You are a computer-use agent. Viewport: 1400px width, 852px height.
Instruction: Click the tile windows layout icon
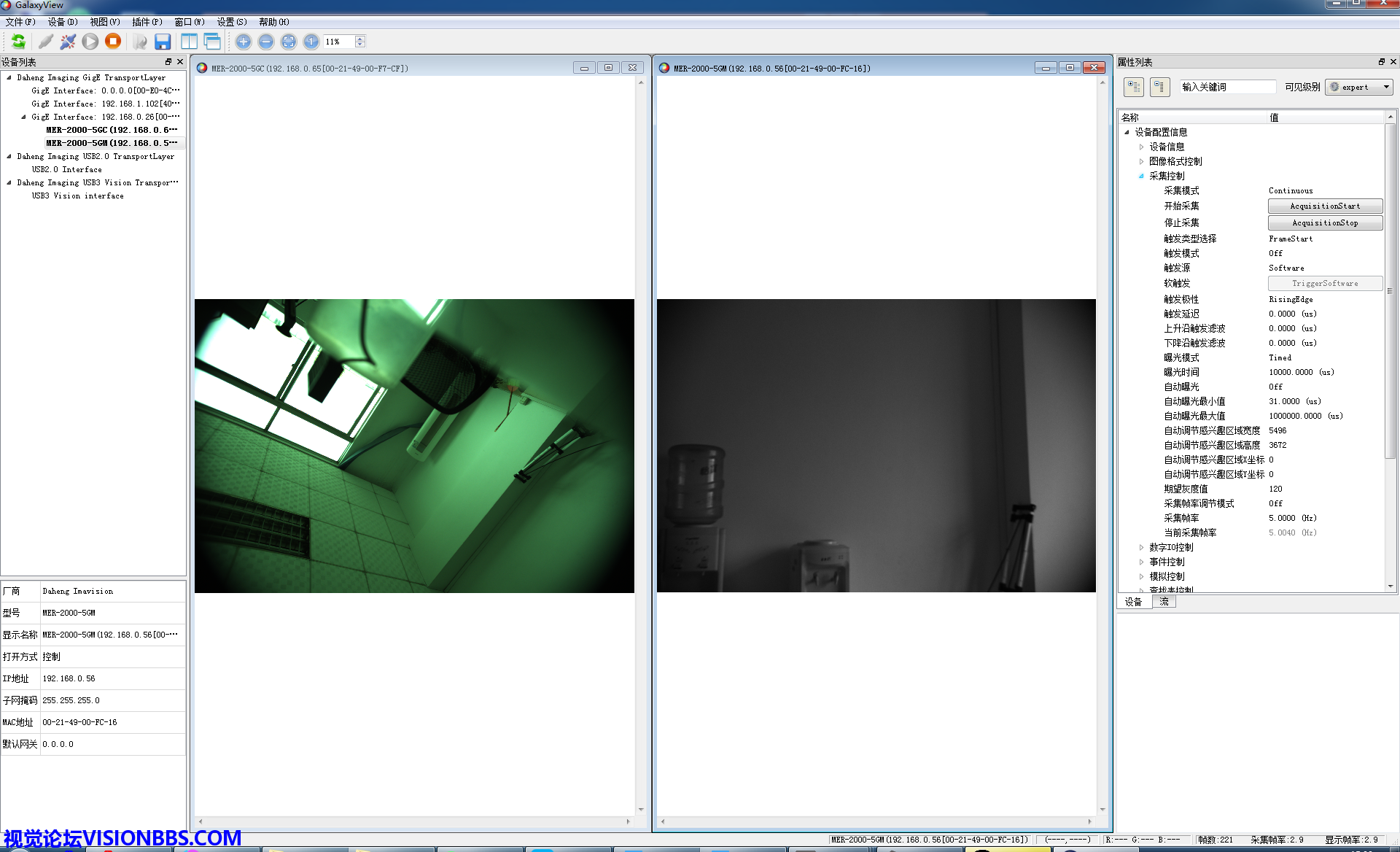pos(189,42)
